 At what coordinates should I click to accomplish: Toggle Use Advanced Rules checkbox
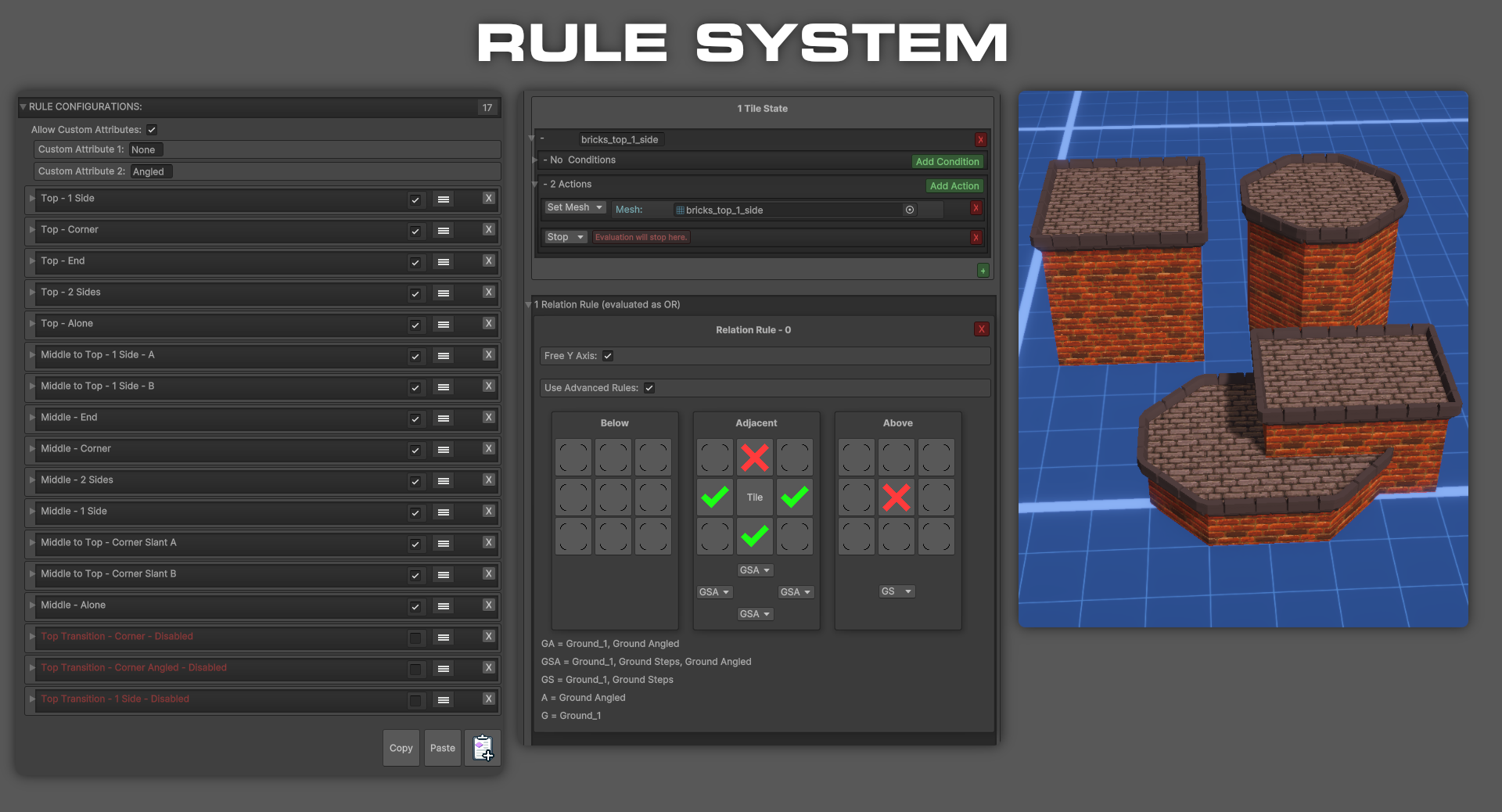point(649,388)
